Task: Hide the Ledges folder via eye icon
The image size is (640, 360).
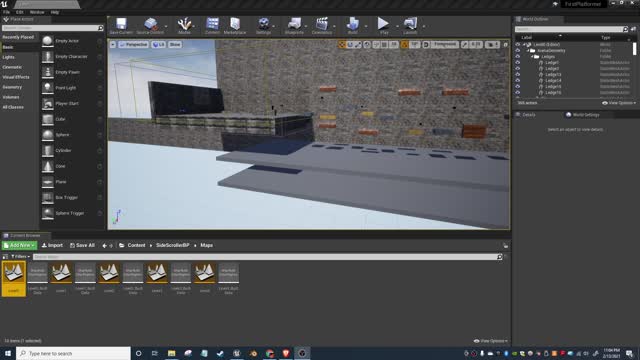Action: (518, 56)
